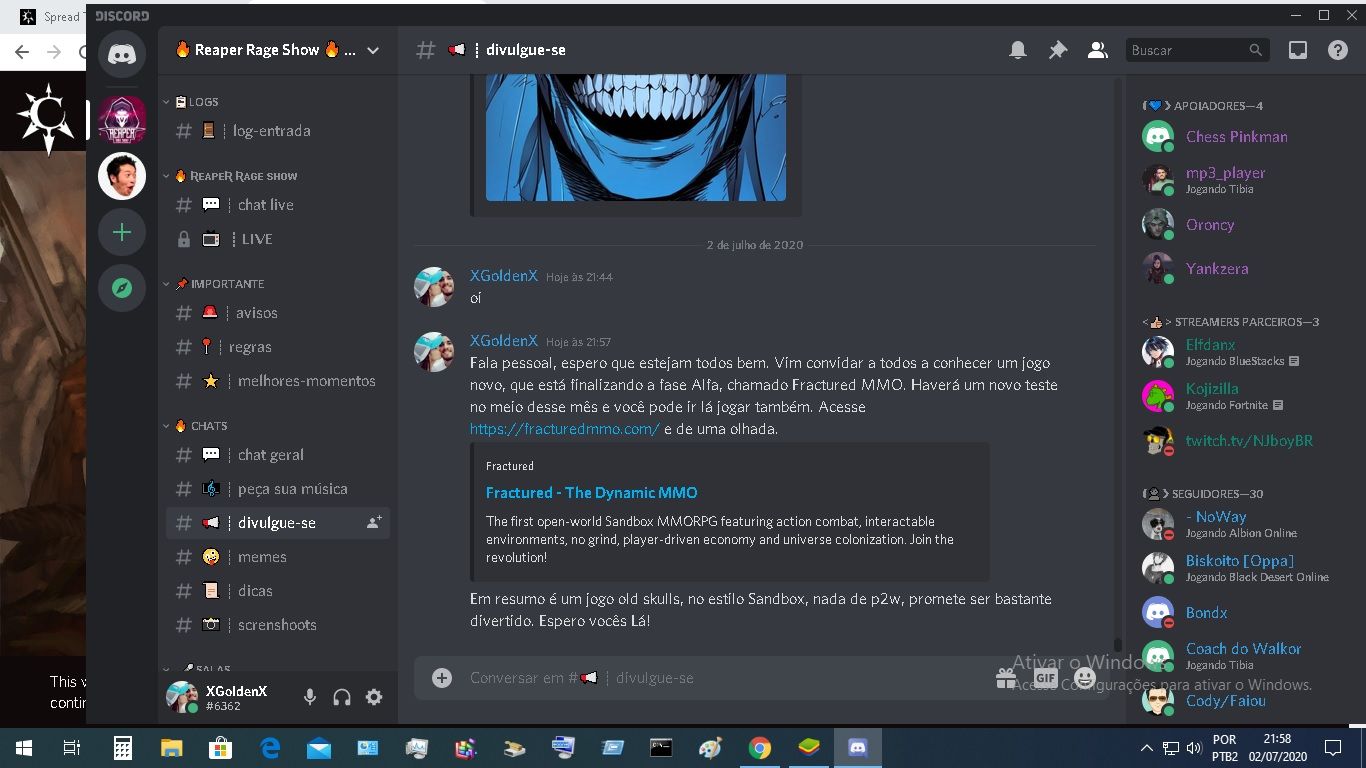This screenshot has width=1366, height=768.
Task: Collapse the IMPORTANTE category
Action: coord(214,284)
